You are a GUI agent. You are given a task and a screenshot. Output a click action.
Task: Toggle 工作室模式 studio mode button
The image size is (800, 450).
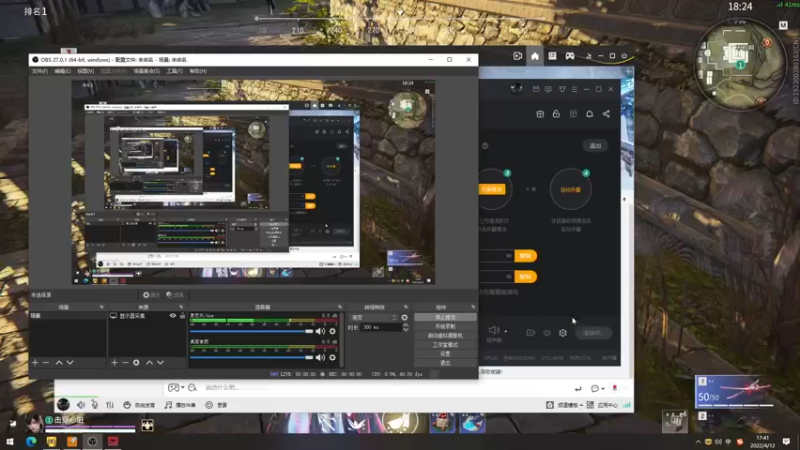click(x=445, y=345)
